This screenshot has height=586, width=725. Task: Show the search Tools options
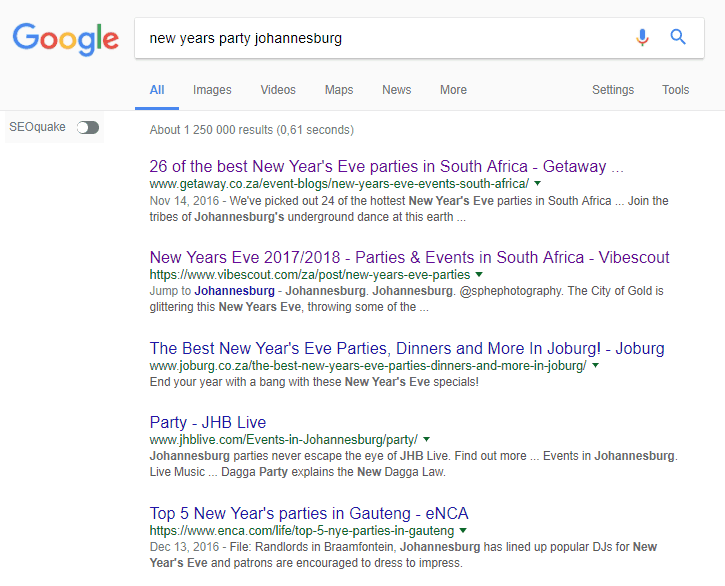(x=676, y=90)
